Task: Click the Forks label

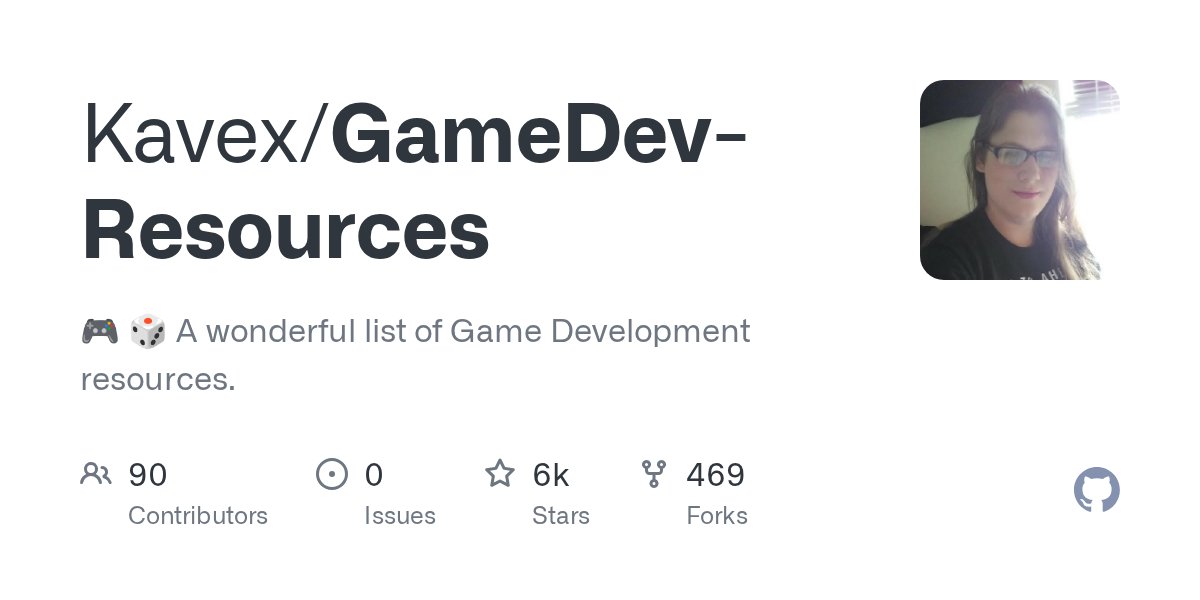Action: click(x=717, y=516)
